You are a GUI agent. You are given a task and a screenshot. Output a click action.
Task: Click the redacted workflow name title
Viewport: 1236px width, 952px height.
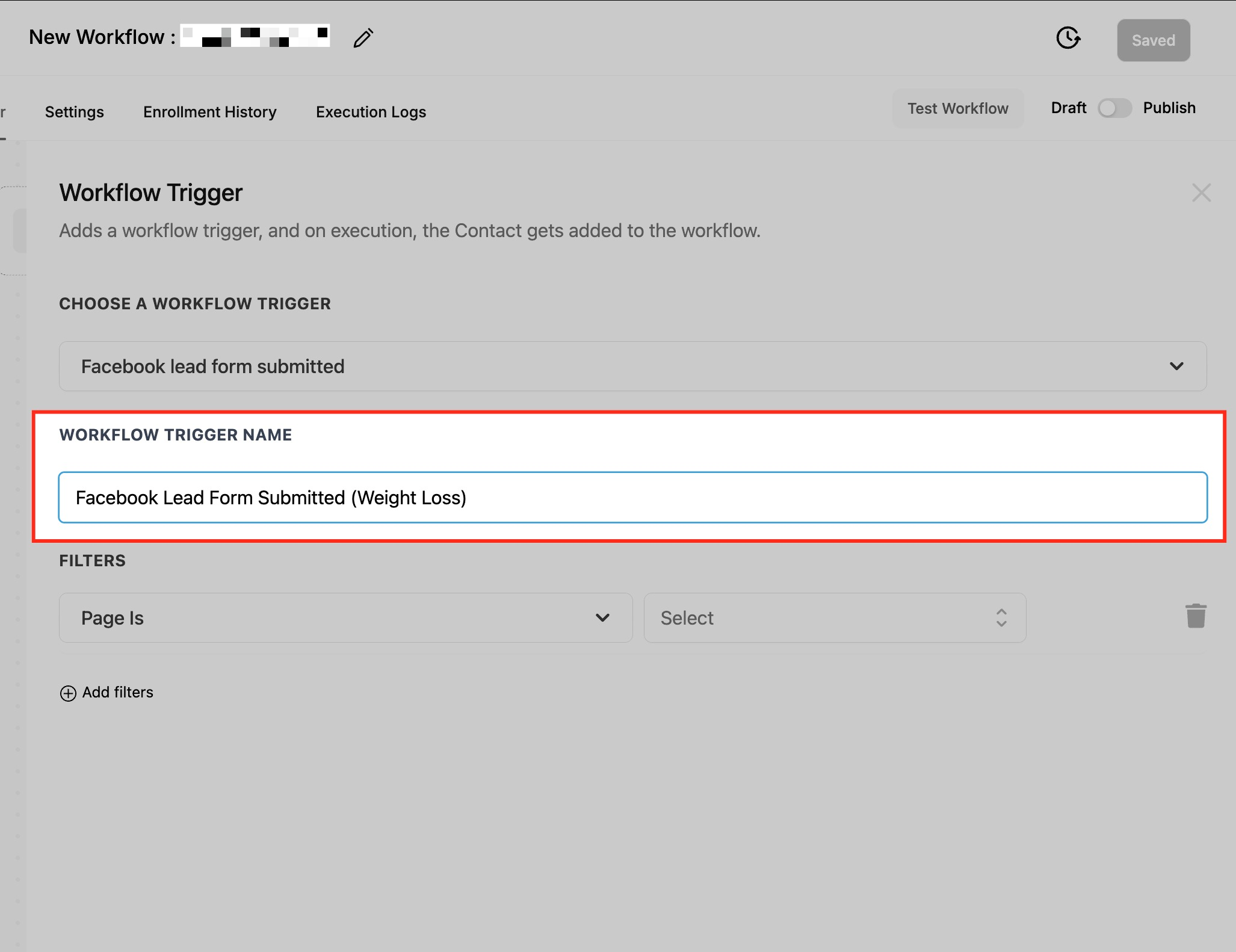click(x=255, y=37)
